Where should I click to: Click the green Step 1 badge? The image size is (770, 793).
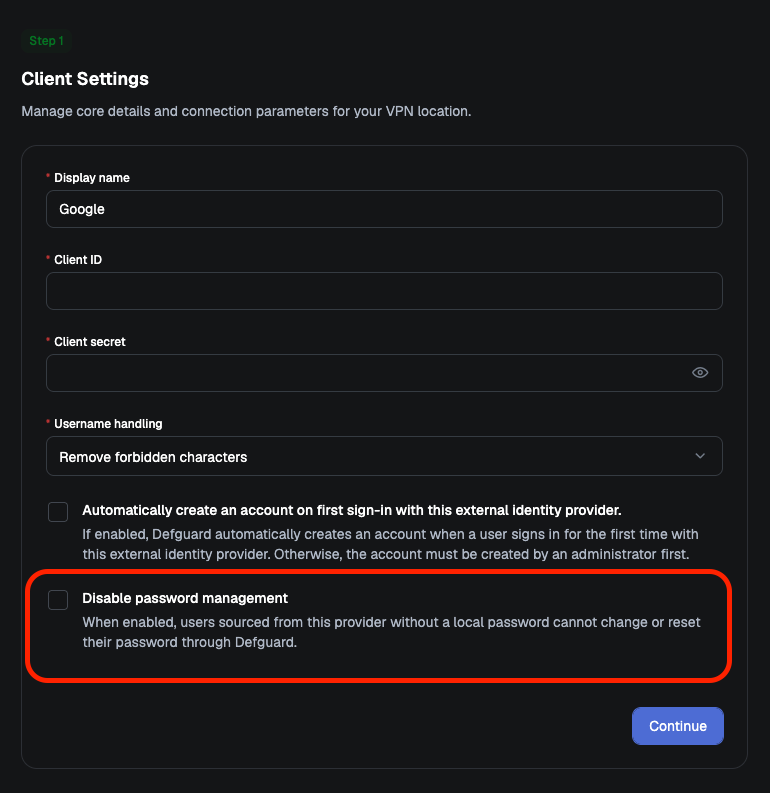pyautogui.click(x=47, y=41)
